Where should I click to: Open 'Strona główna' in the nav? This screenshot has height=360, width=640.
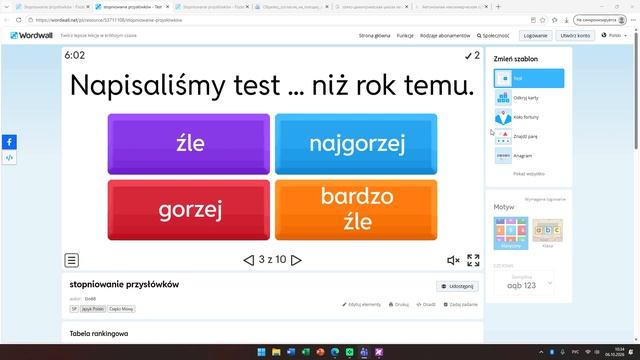pos(374,36)
